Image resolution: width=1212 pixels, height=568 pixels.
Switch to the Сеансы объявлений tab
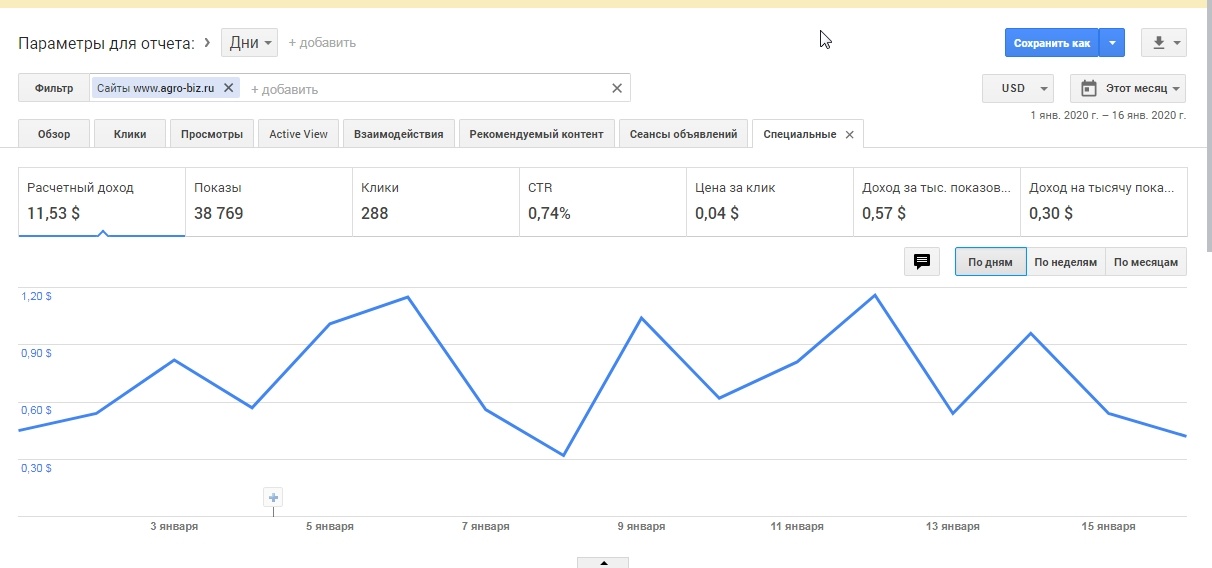683,134
